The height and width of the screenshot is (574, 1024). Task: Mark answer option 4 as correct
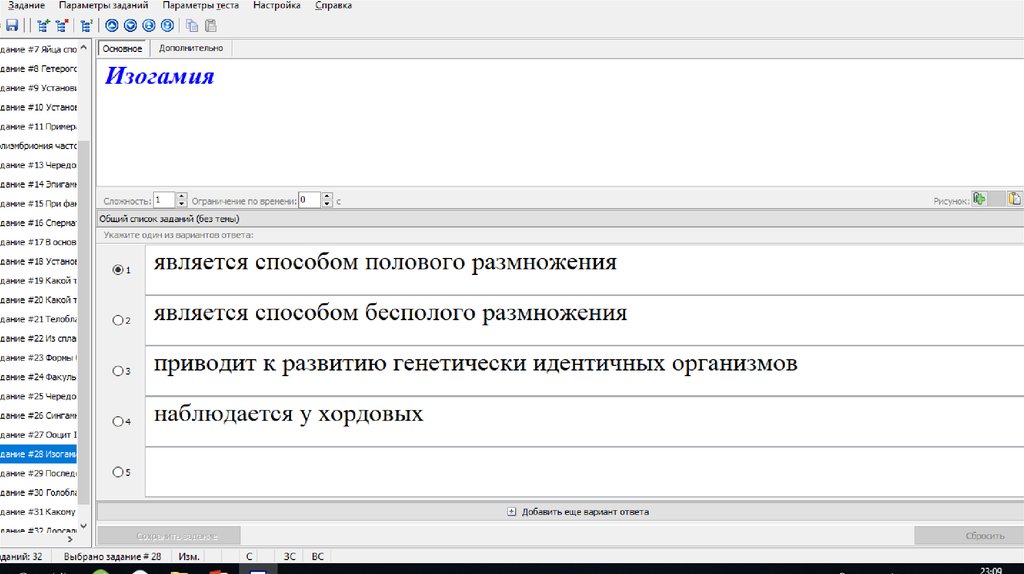[118, 421]
